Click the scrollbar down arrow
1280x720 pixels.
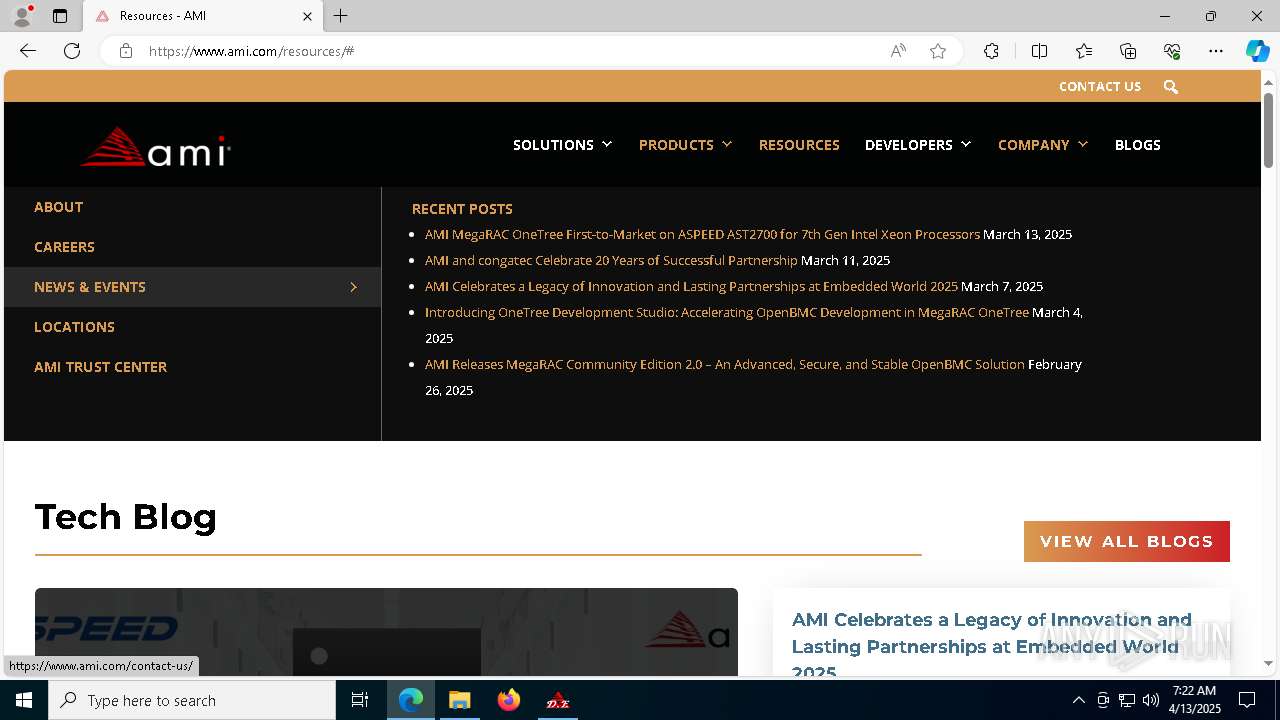pyautogui.click(x=1268, y=664)
